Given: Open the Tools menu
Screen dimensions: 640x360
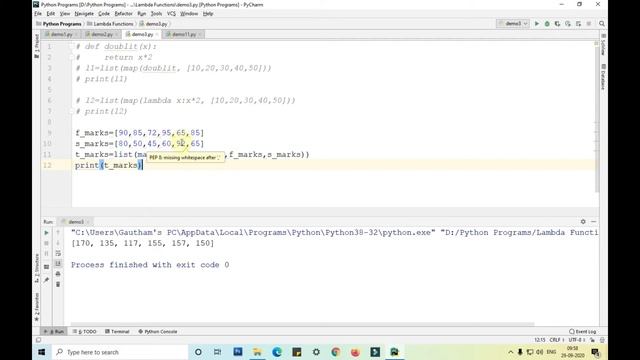Looking at the screenshot, I should [156, 13].
